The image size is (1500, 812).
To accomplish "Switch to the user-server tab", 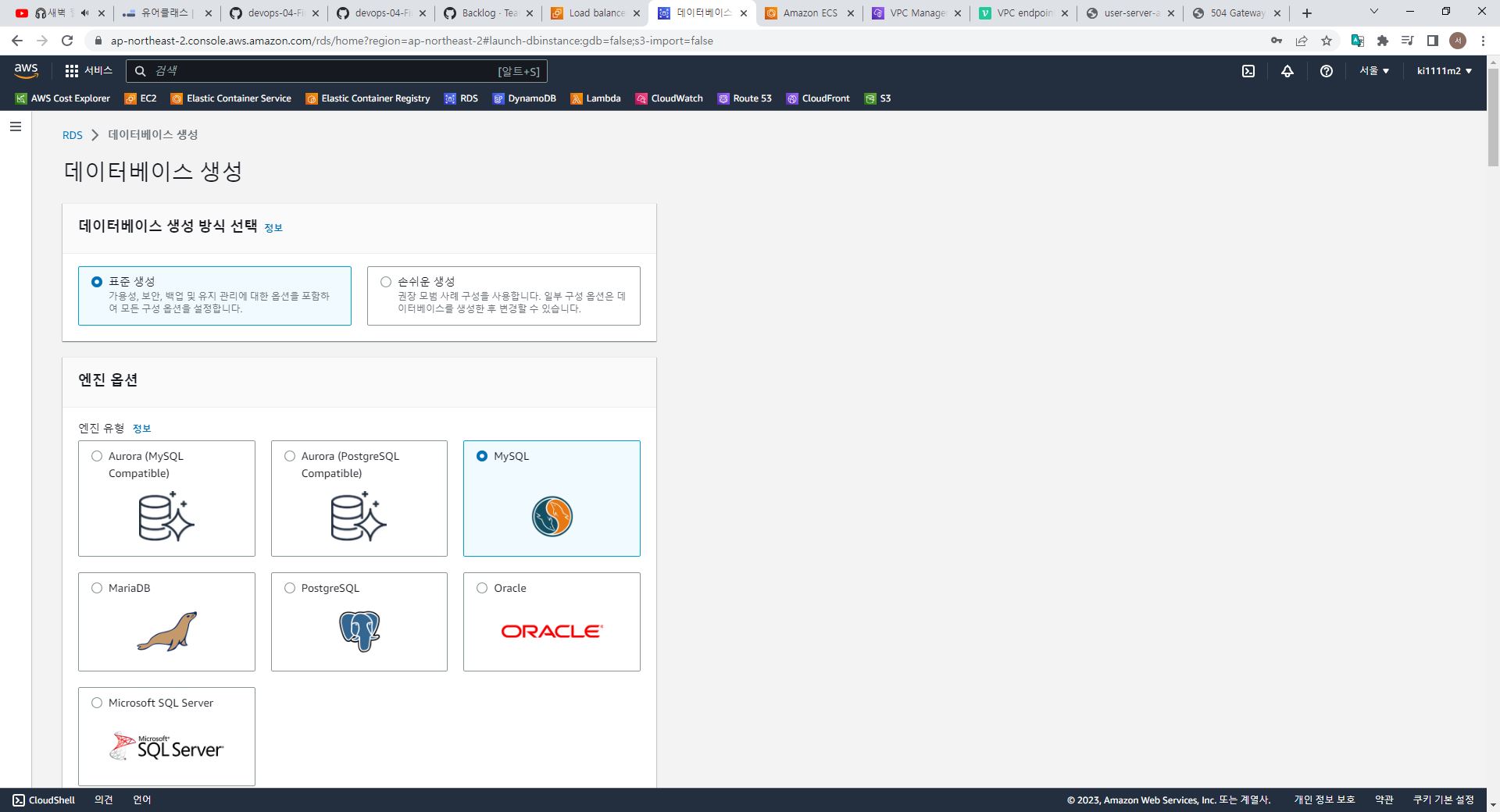I will (x=1130, y=12).
